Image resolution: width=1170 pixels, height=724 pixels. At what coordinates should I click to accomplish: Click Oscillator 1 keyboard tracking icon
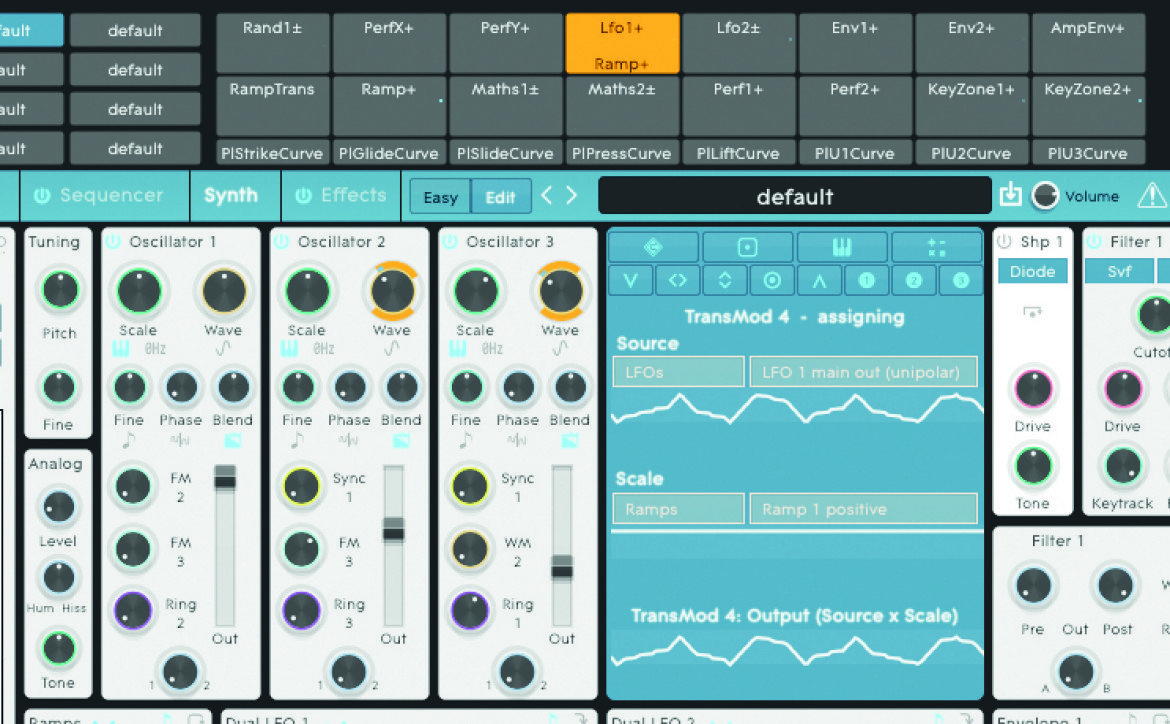120,349
